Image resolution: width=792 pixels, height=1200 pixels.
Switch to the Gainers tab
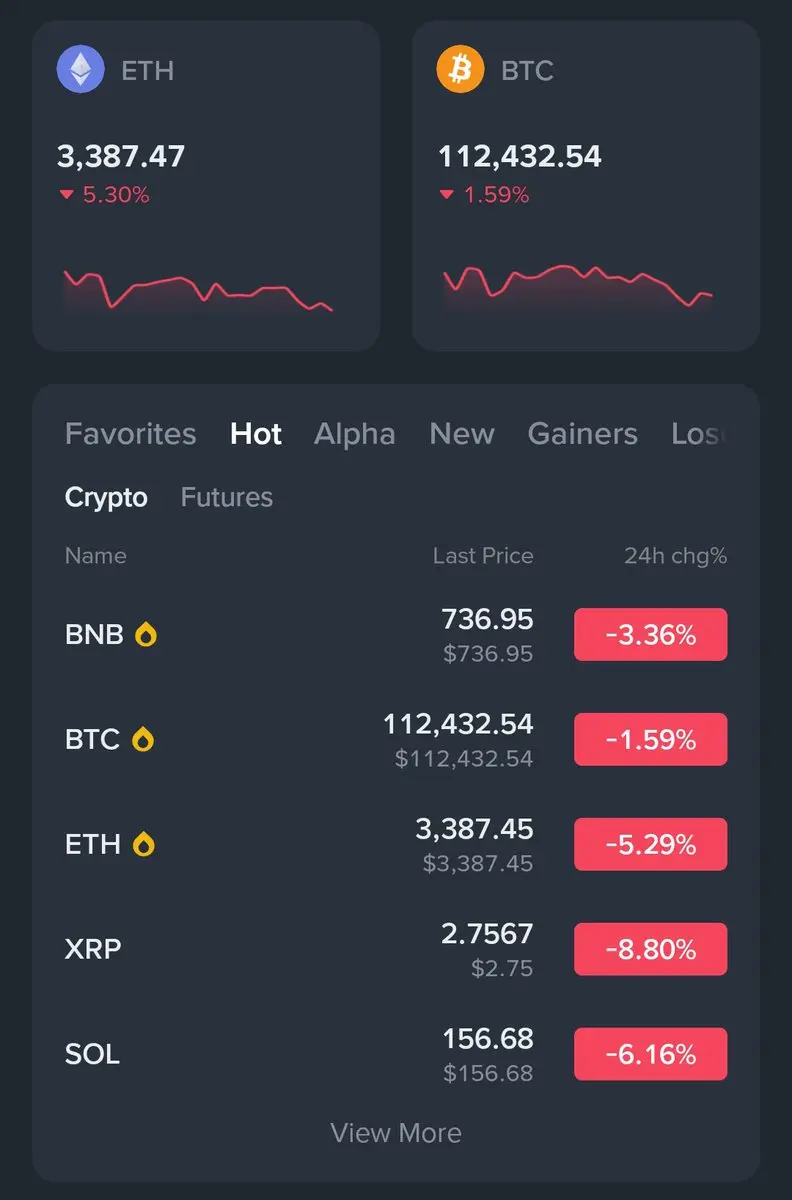pyautogui.click(x=583, y=434)
